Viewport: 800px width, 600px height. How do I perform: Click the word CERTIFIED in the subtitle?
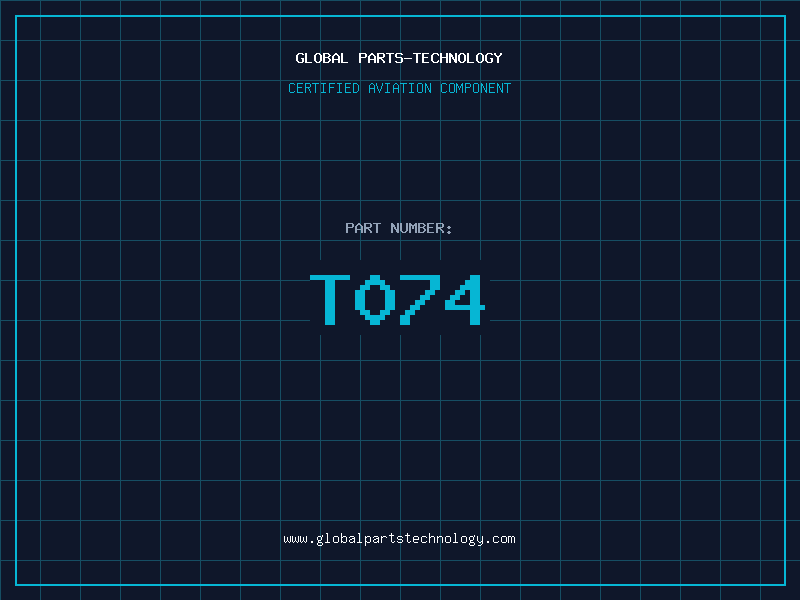pyautogui.click(x=324, y=88)
